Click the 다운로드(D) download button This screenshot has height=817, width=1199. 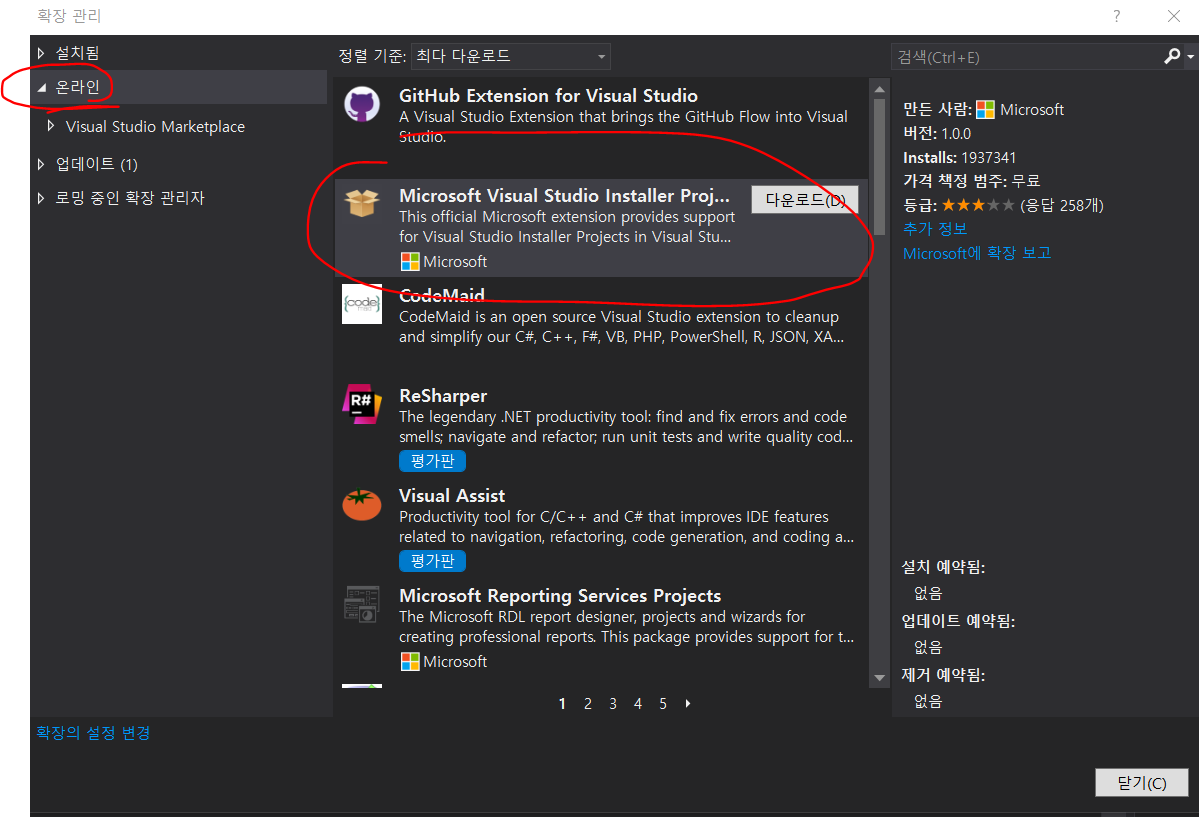pyautogui.click(x=804, y=200)
